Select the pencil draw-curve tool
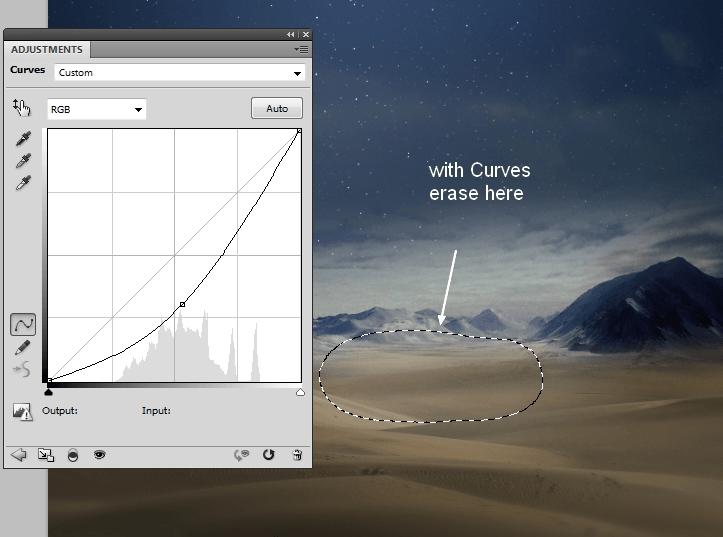This screenshot has width=723, height=537. [x=22, y=348]
